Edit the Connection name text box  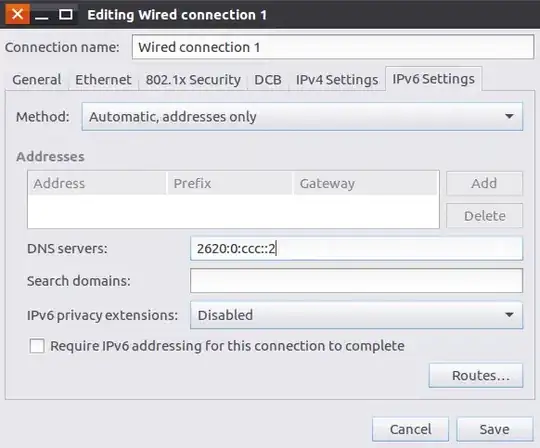tap(333, 47)
